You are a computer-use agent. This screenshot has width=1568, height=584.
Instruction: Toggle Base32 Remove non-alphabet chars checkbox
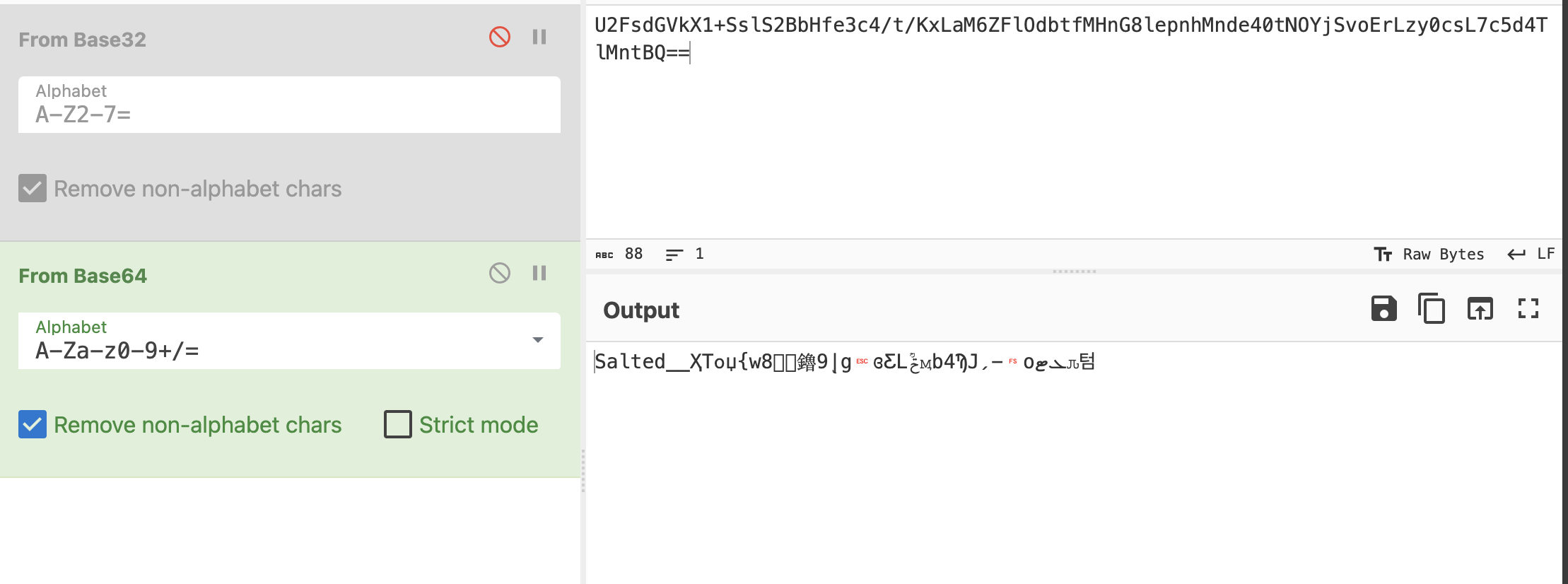33,189
